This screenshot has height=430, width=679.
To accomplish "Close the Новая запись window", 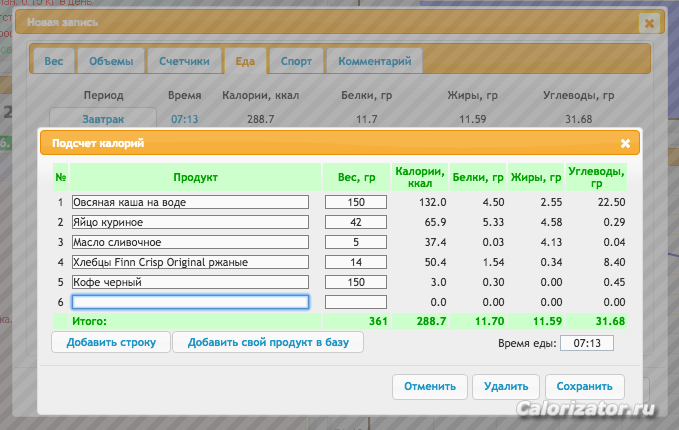I will tap(649, 22).
